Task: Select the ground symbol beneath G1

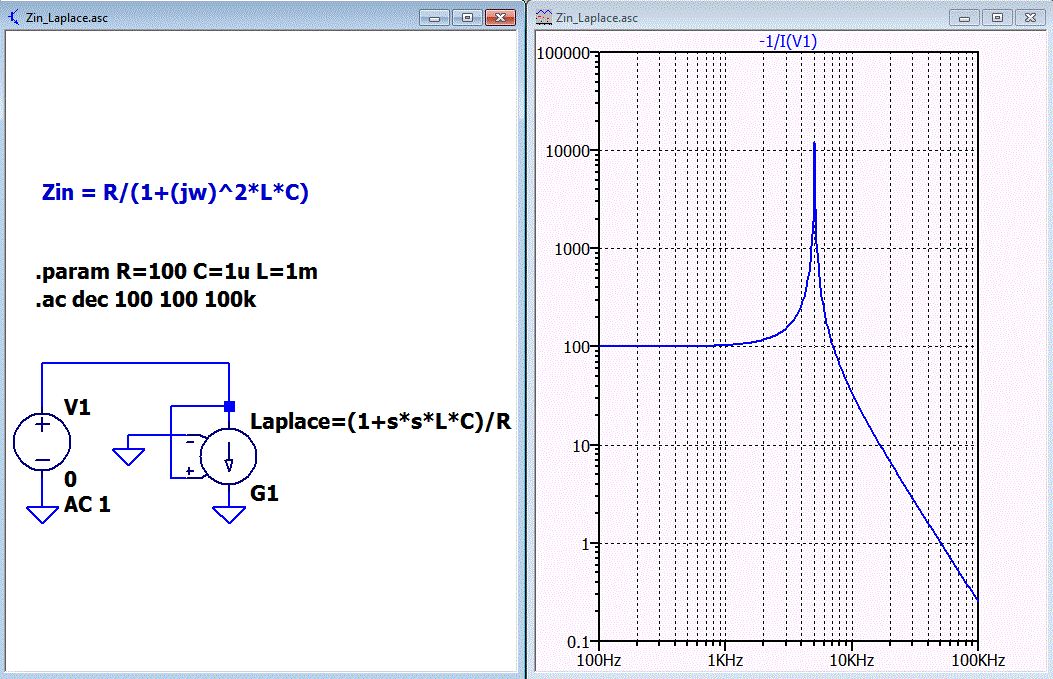Action: click(x=229, y=514)
